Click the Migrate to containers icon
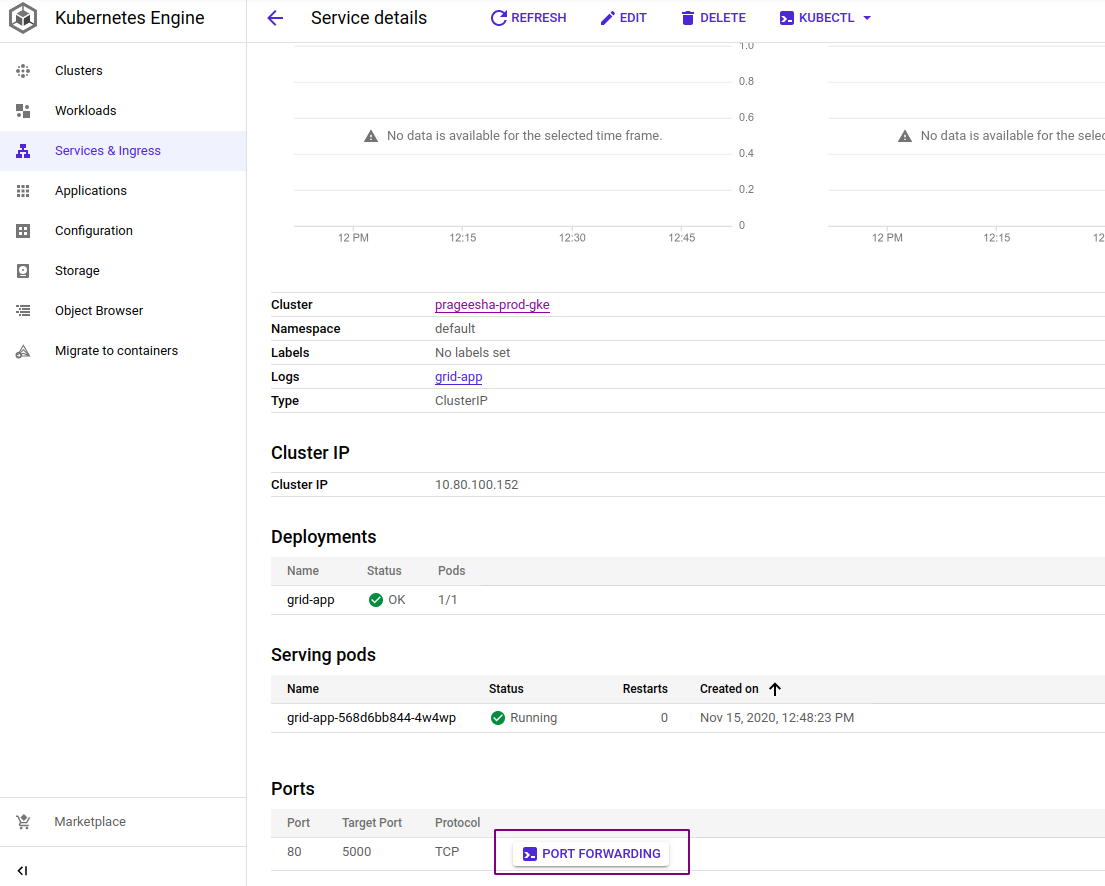 coord(23,351)
